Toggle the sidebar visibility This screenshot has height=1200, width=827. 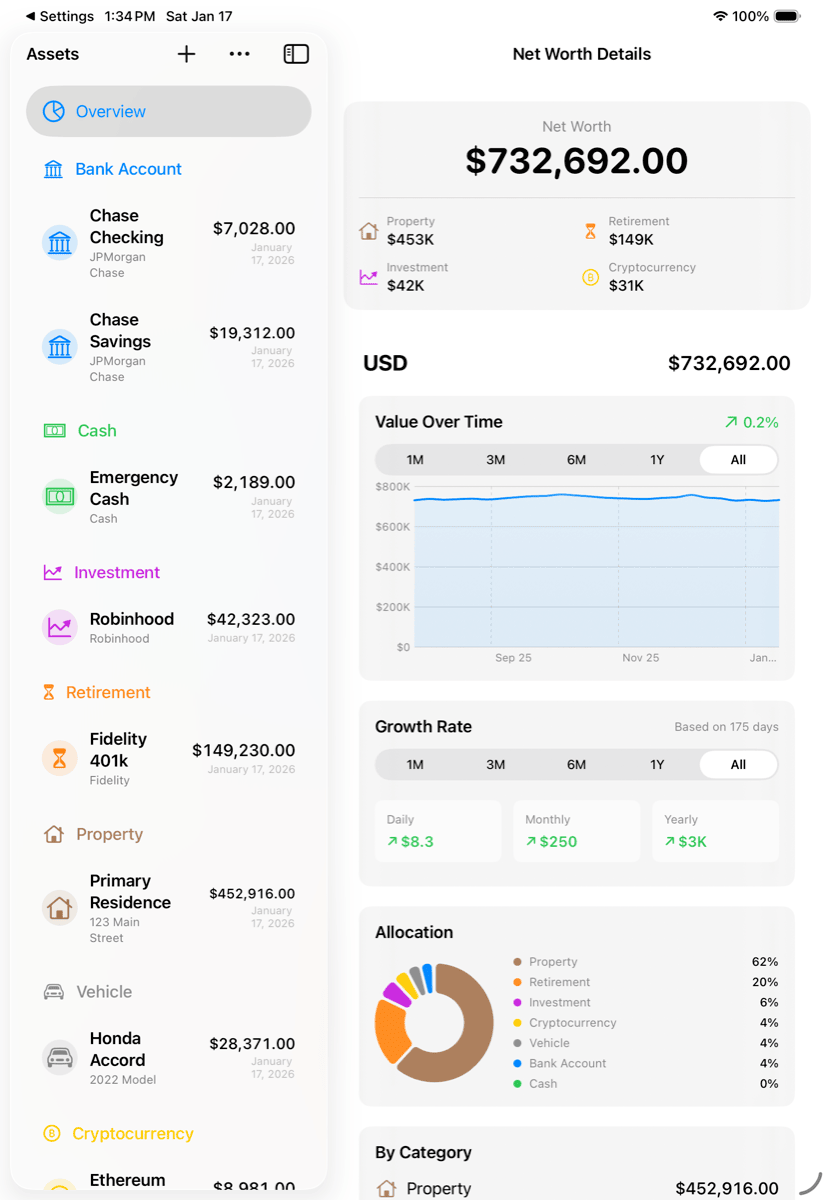point(296,54)
